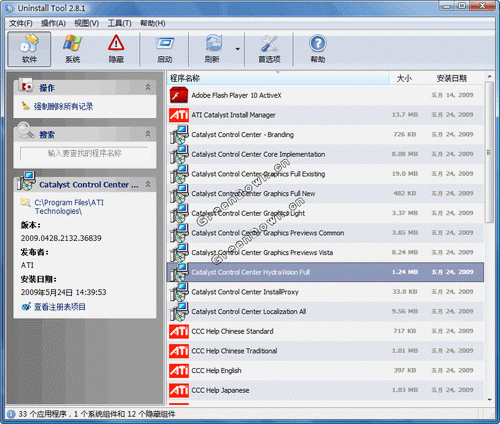The width and height of the screenshot is (500, 424).
Task: Click the broom icon beside 强制删除所有记录
Action: [26, 106]
